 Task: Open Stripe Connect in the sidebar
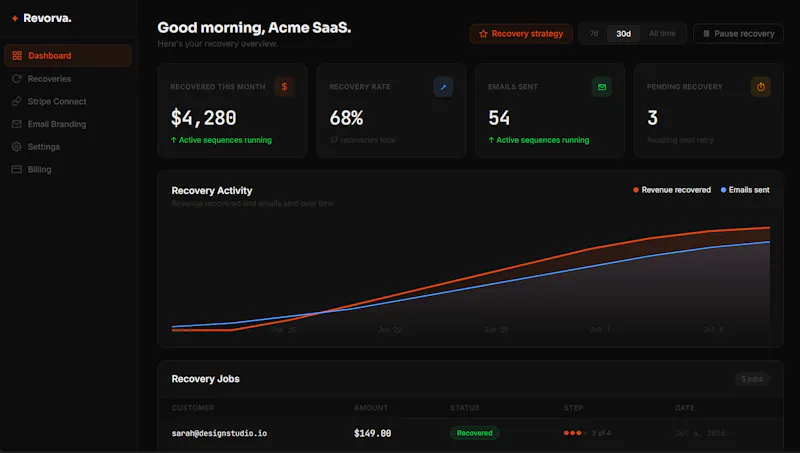pos(68,102)
